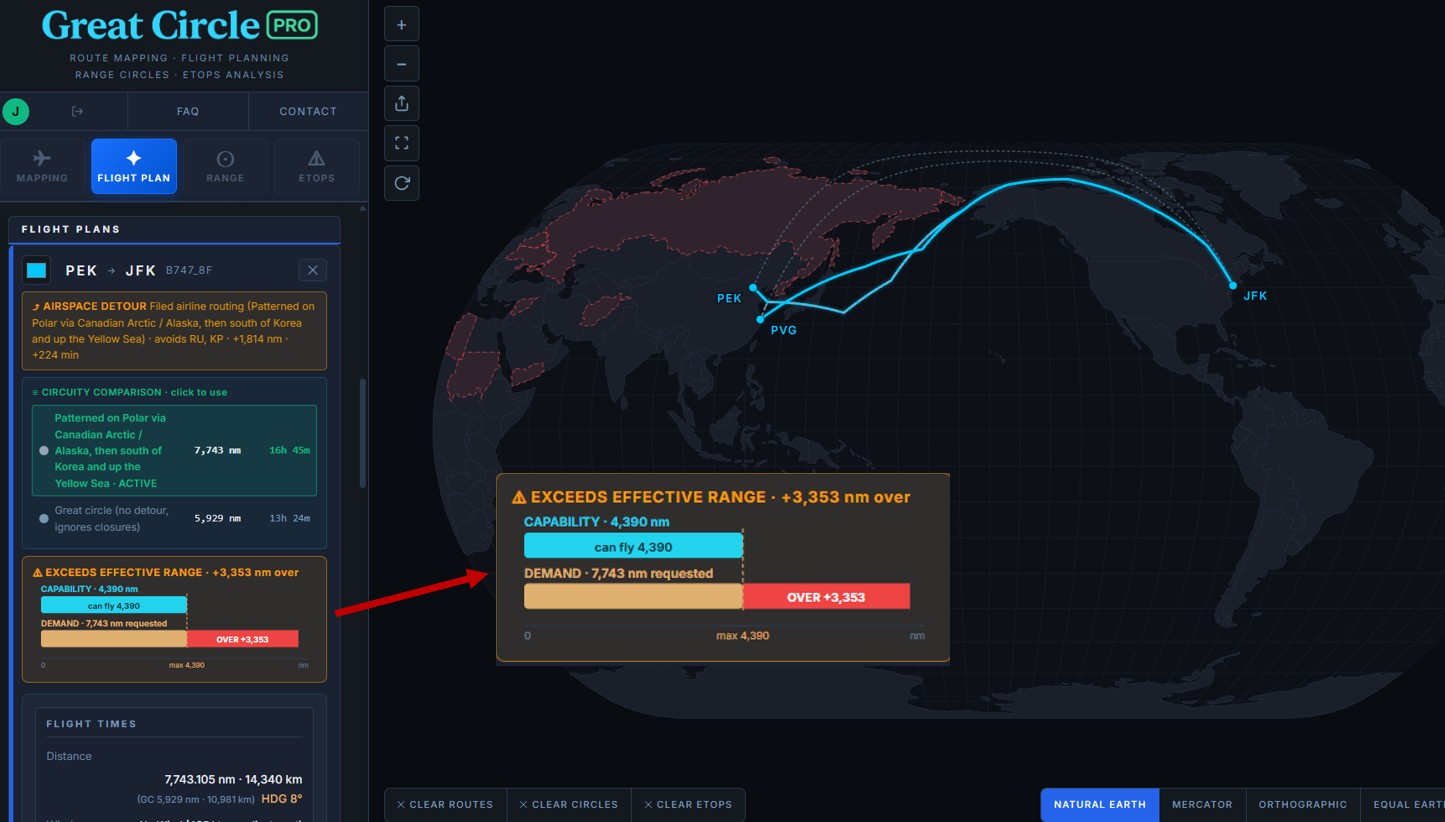The height and width of the screenshot is (822, 1445).
Task: Switch to the Range tab
Action: pos(225,166)
